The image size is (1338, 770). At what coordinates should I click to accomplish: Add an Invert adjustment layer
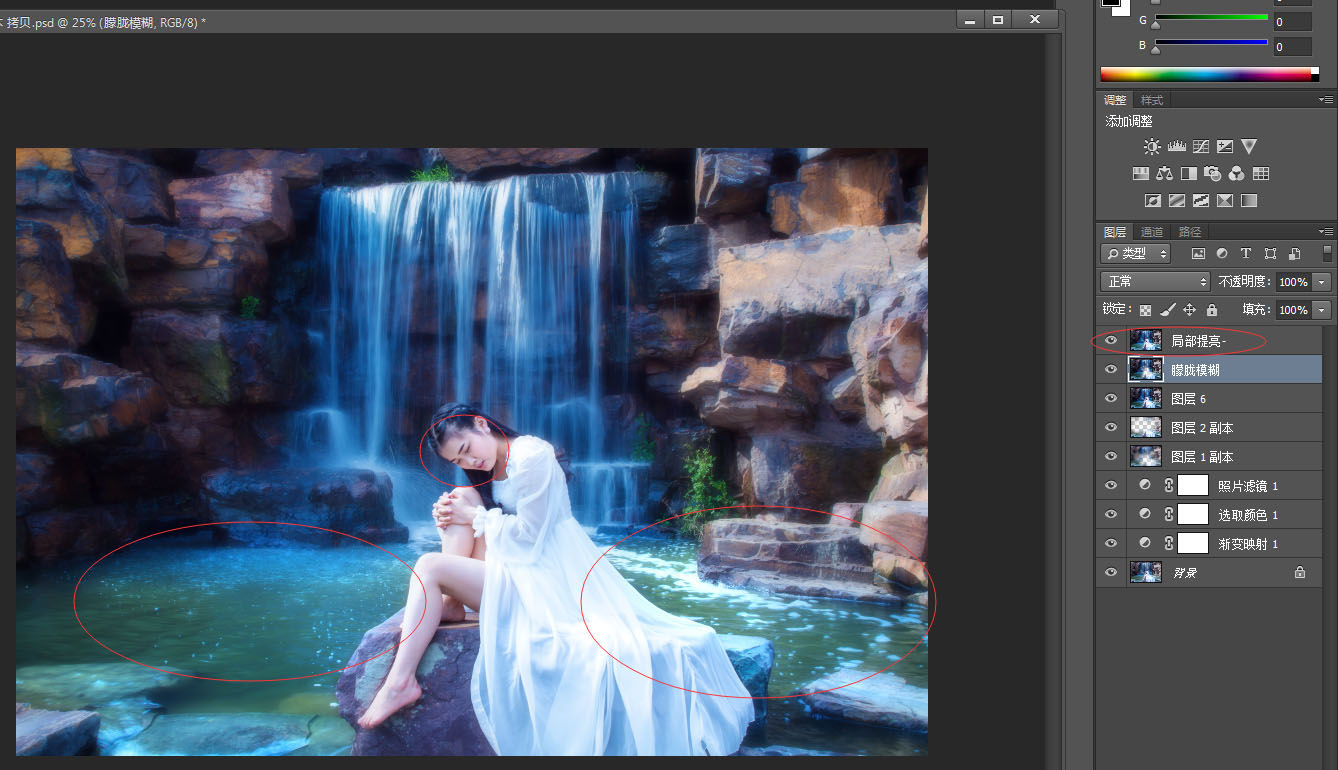point(1152,201)
